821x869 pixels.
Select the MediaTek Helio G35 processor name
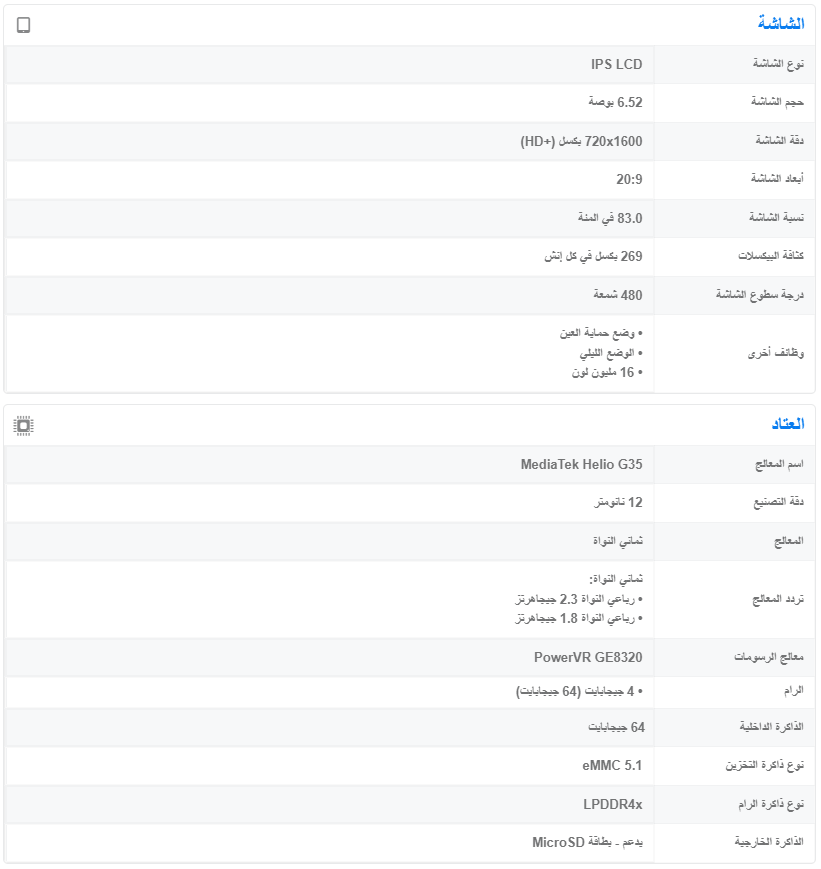(x=581, y=464)
